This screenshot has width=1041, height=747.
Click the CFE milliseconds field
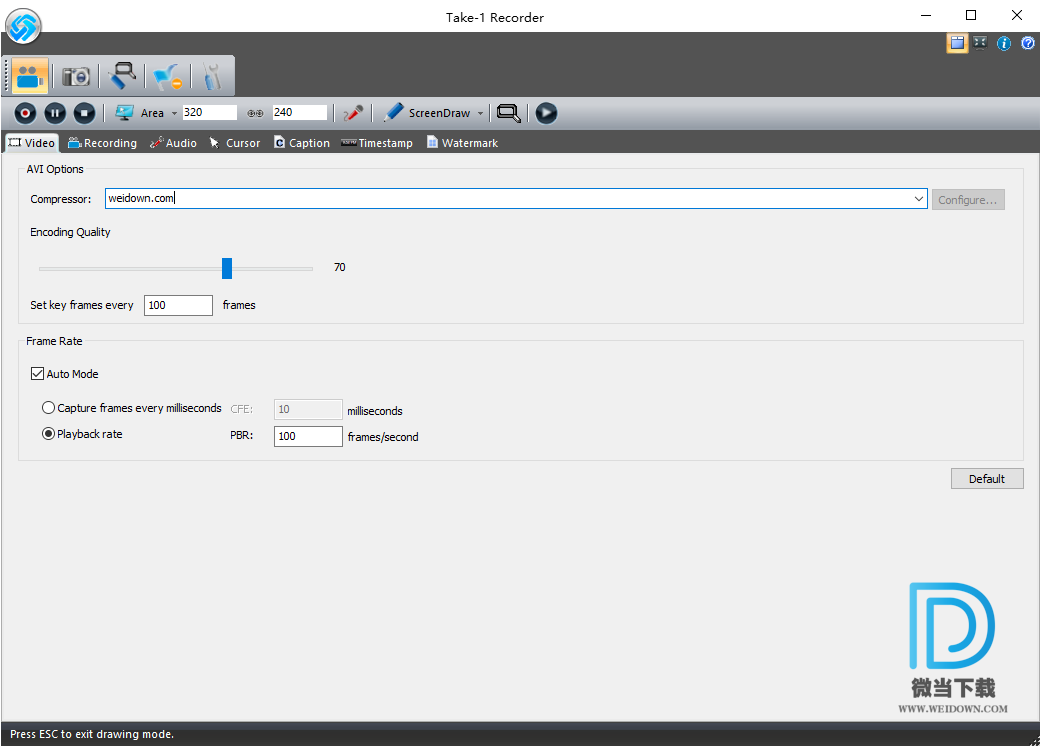pyautogui.click(x=308, y=410)
